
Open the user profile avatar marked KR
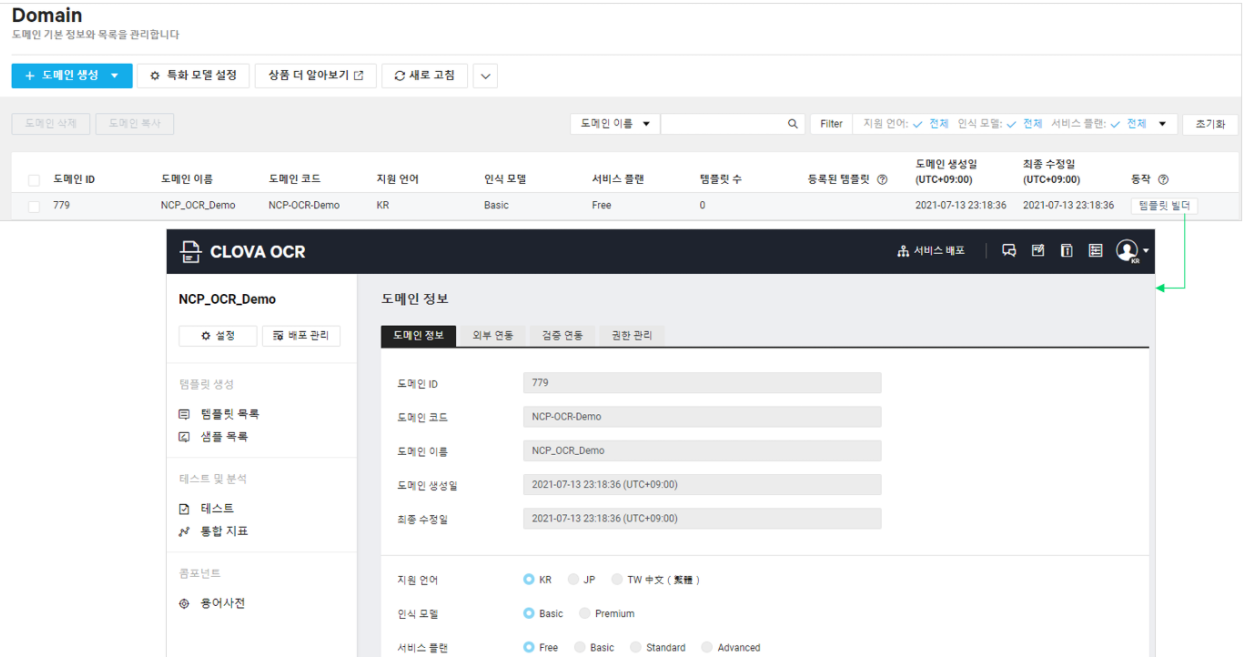(x=1127, y=251)
